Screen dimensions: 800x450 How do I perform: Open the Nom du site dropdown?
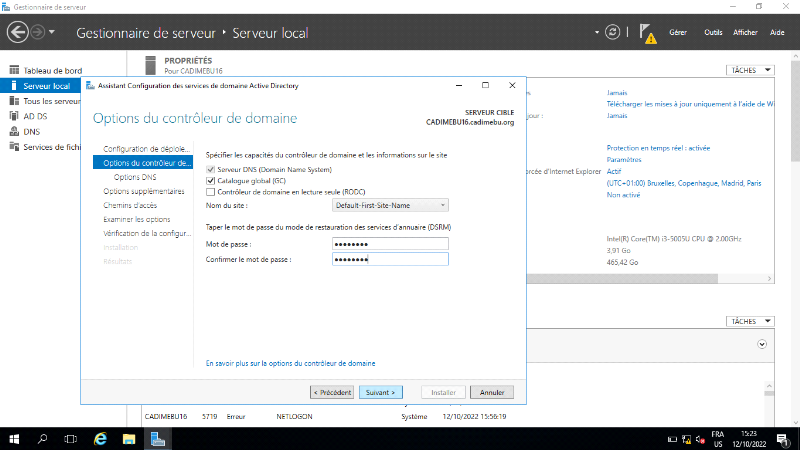(390, 205)
